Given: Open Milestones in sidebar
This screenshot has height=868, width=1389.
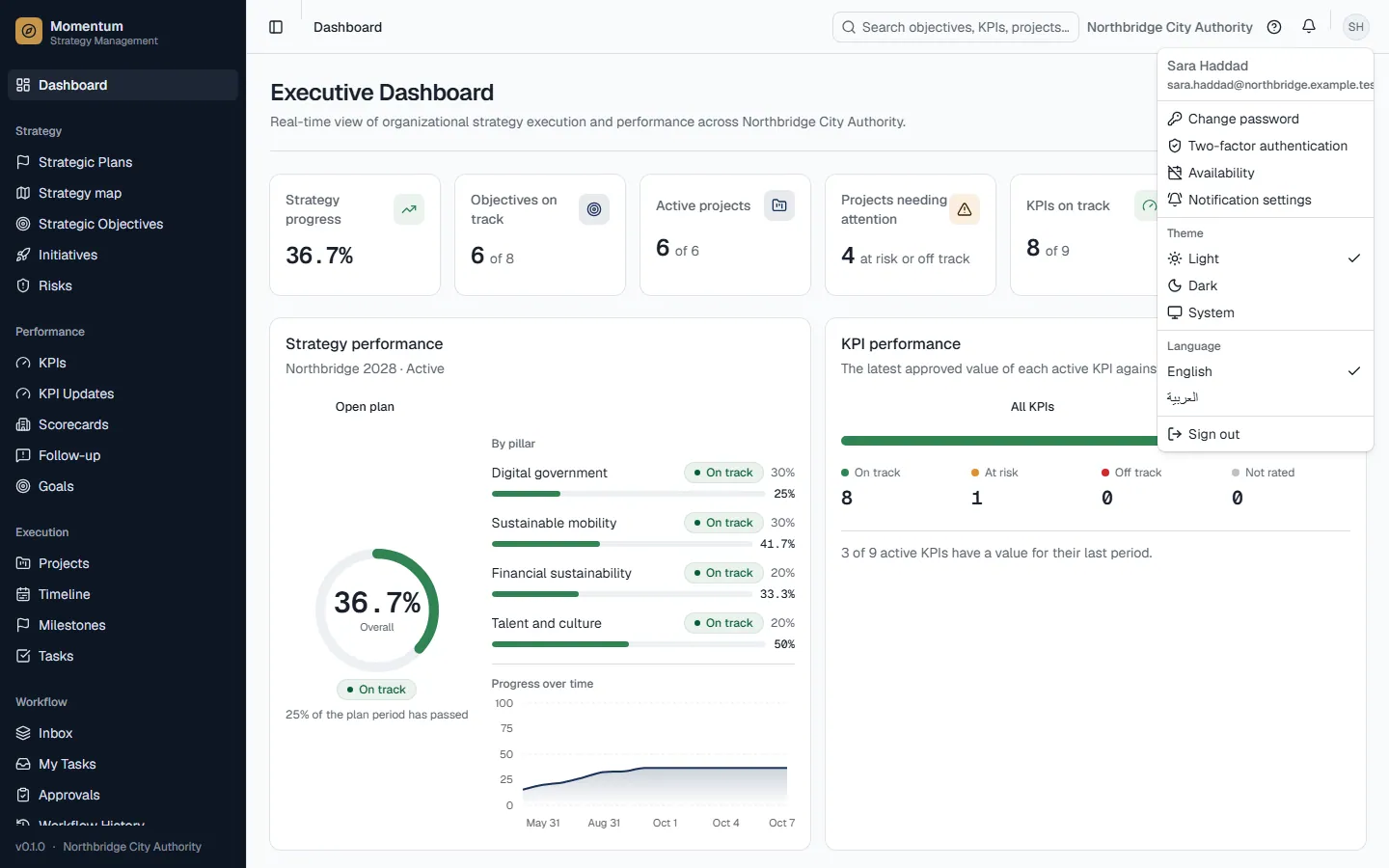Looking at the screenshot, I should tap(123, 625).
